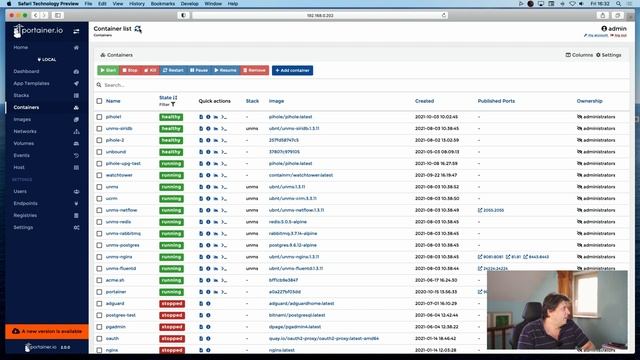Click Stacks list icon in sidebar

pos(76,96)
